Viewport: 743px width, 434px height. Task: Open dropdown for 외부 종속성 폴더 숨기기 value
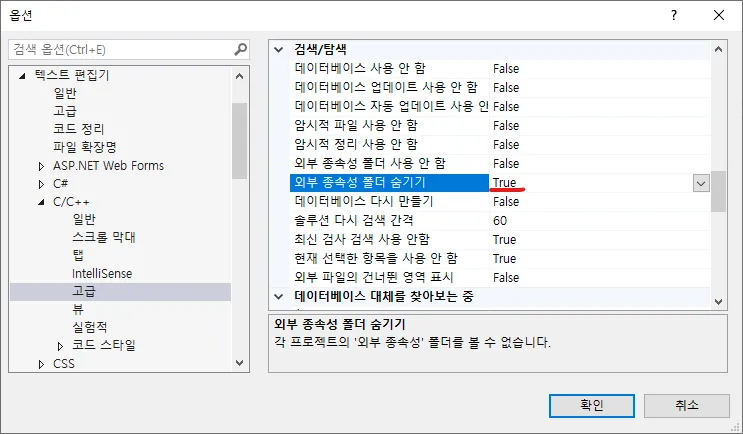700,183
